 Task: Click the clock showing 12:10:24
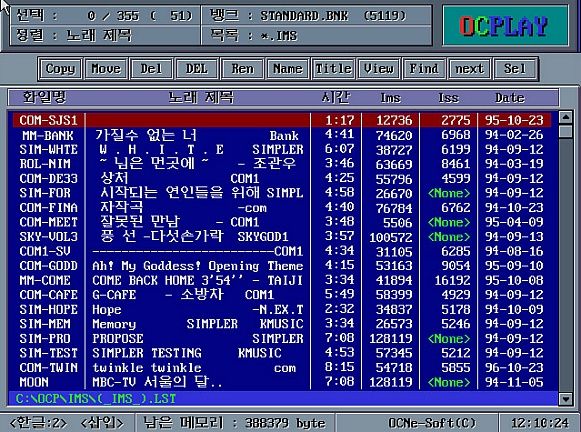[540, 423]
